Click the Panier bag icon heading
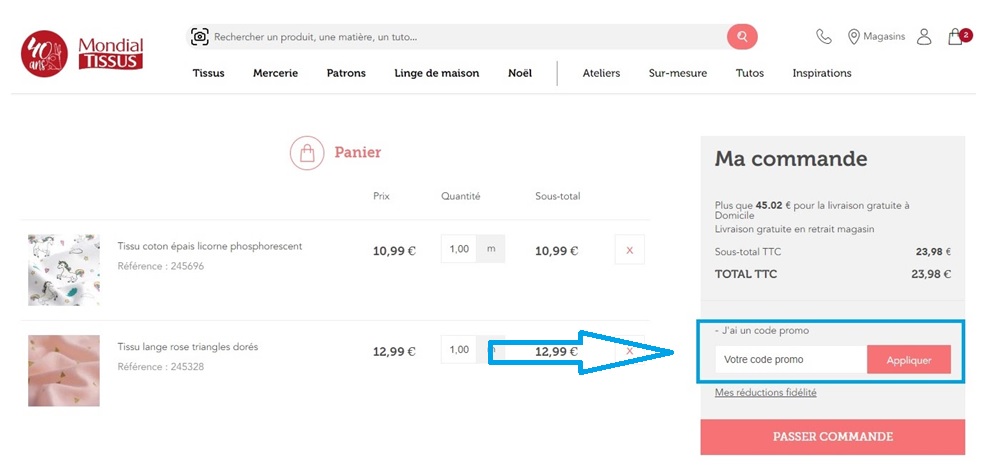 (307, 153)
